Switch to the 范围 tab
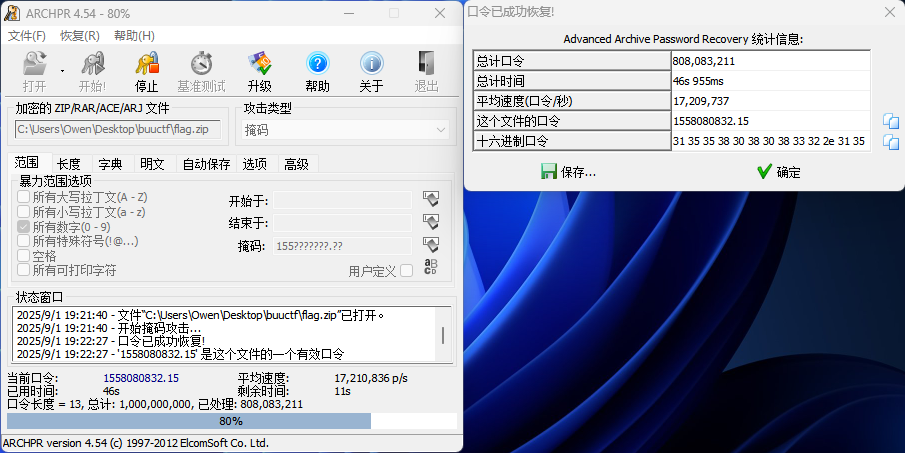The width and height of the screenshot is (905, 453). pos(27,163)
